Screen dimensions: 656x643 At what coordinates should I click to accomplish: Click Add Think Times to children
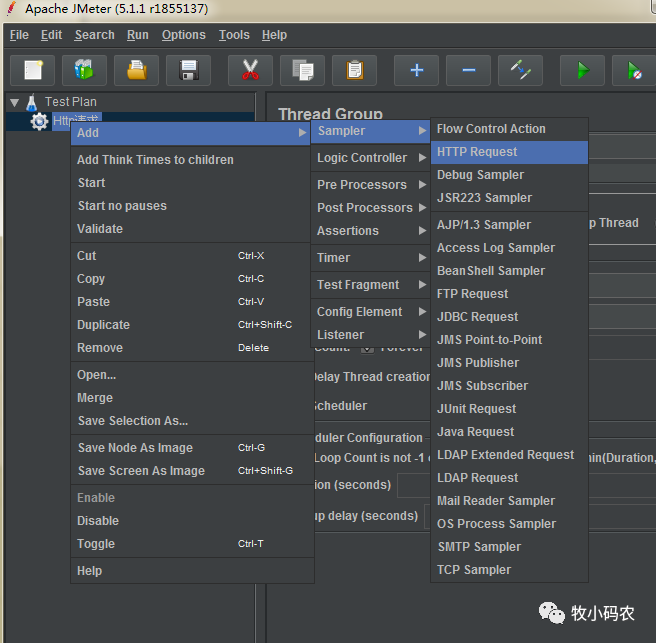[190, 160]
